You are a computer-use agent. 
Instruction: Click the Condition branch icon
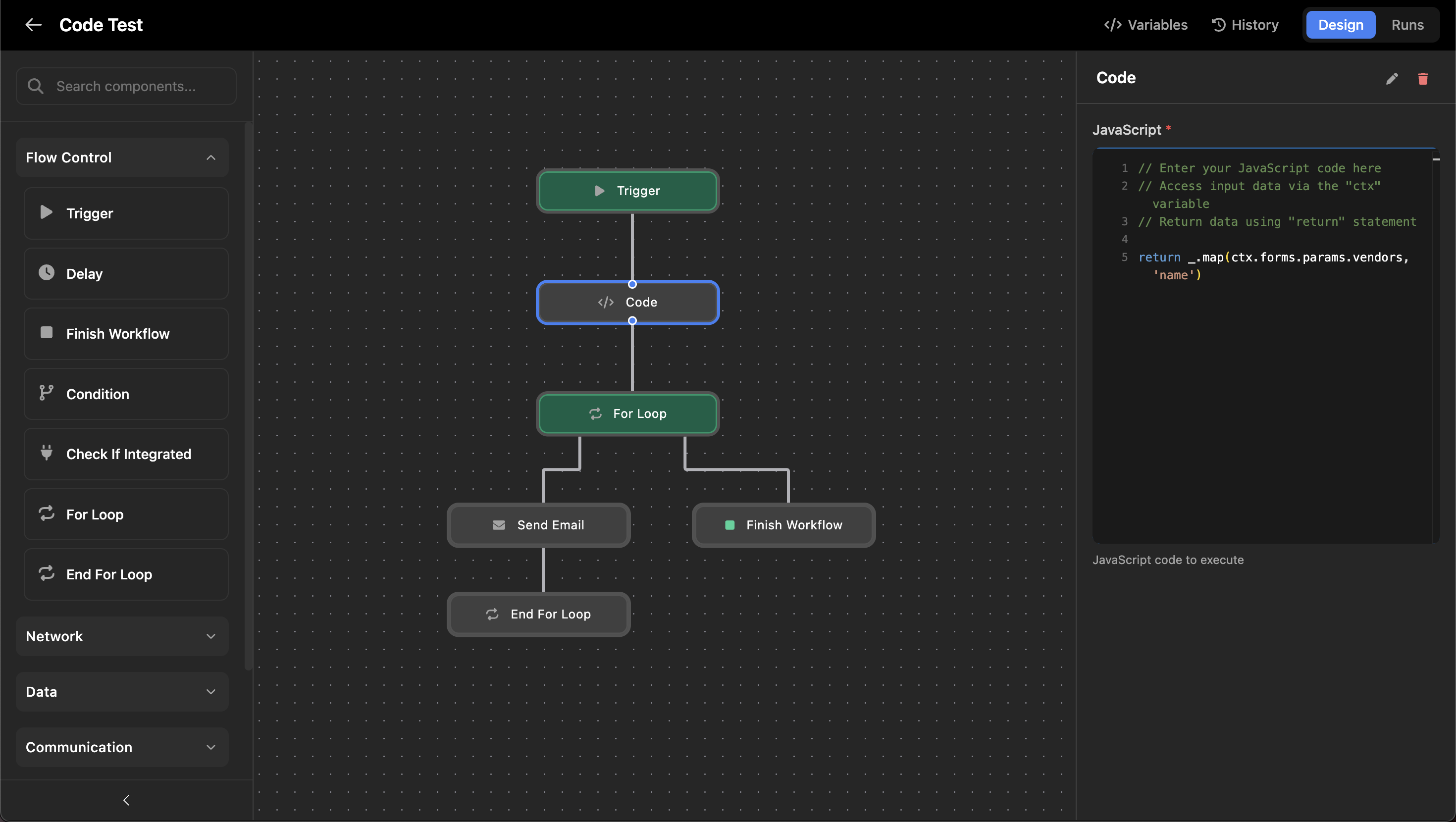click(x=47, y=393)
